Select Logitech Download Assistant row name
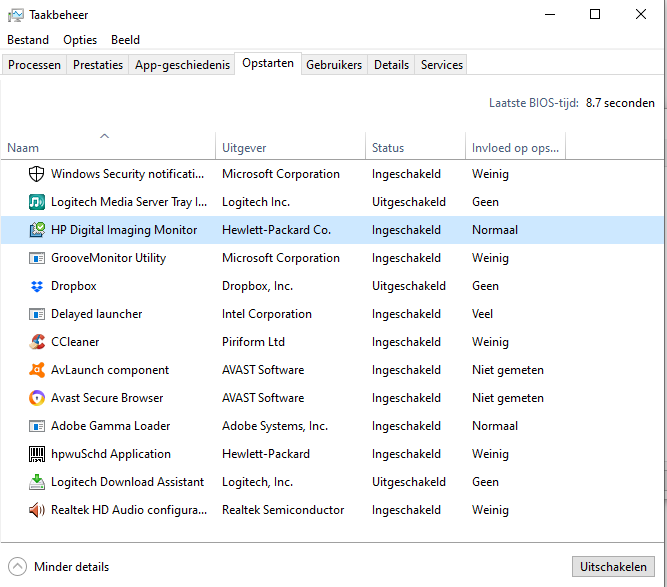Screen dimensions: 667x587 pos(127,482)
